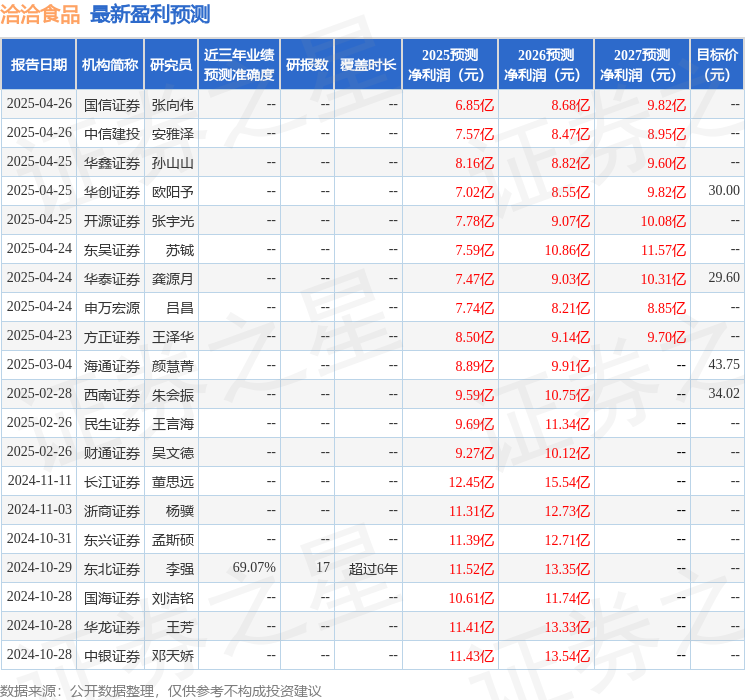Select the 东吴证券 cell

[x=112, y=250]
